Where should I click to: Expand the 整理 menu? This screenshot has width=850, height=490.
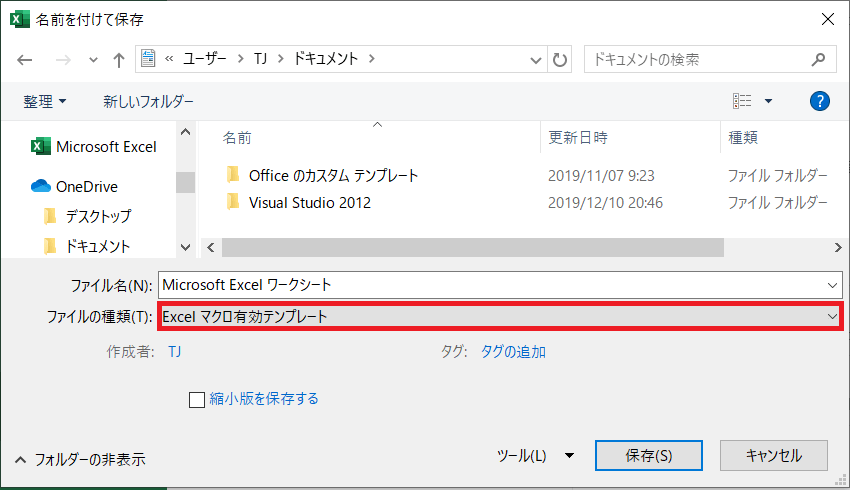[46, 101]
